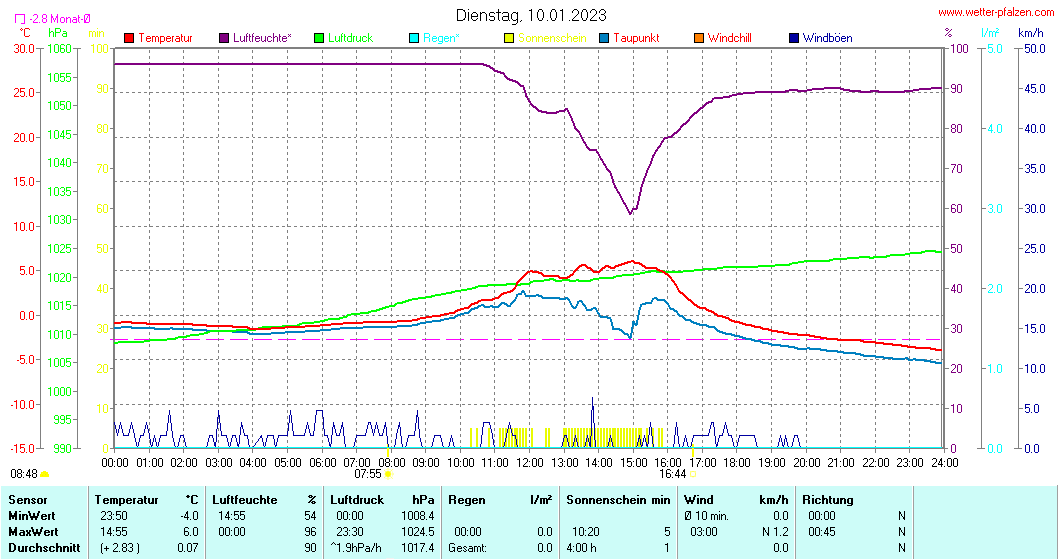The height and width of the screenshot is (559, 1058).
Task: Click maximum pressure value 1024.5
Action: (x=418, y=532)
